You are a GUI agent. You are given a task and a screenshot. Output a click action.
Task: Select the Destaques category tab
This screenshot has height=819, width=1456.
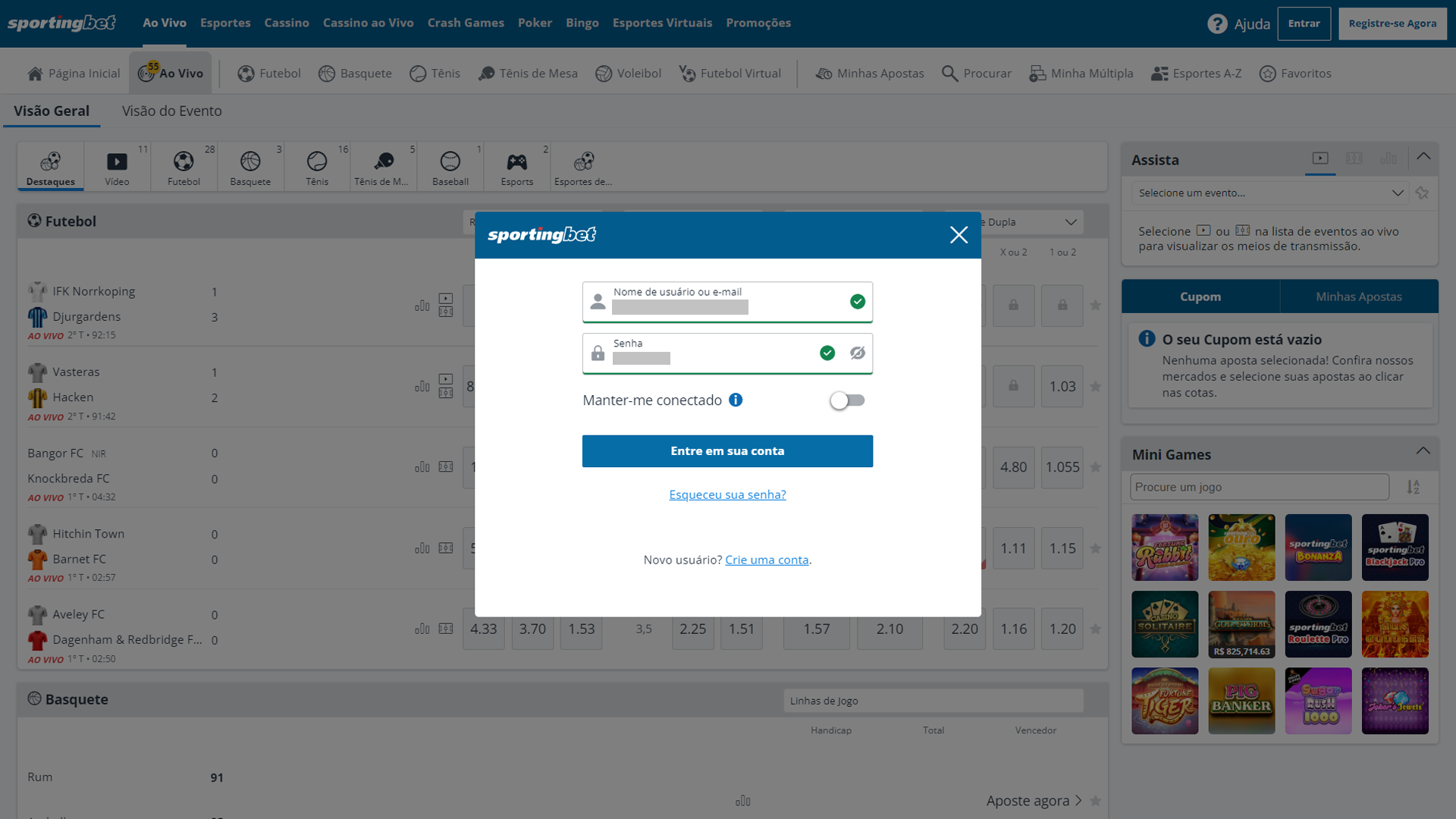51,168
